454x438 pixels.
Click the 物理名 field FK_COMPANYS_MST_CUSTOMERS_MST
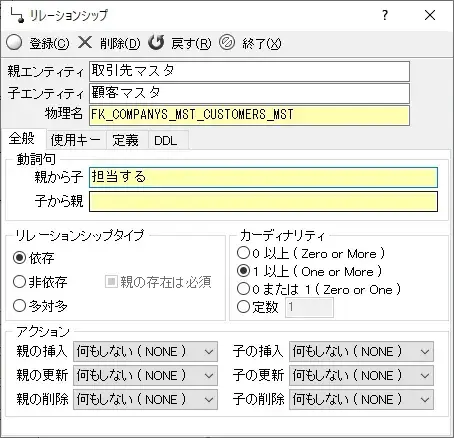point(249,115)
